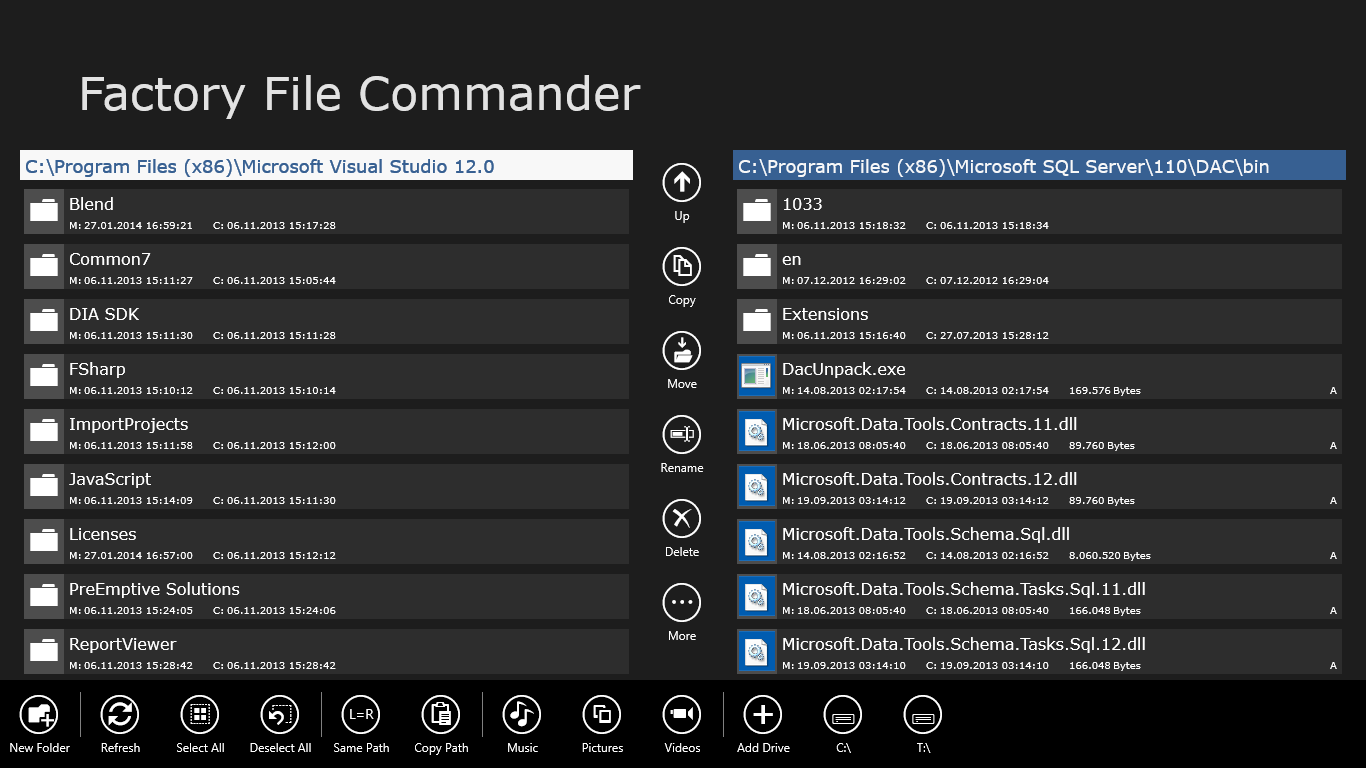Click the Delete icon
The width and height of the screenshot is (1366, 768).
coord(682,519)
